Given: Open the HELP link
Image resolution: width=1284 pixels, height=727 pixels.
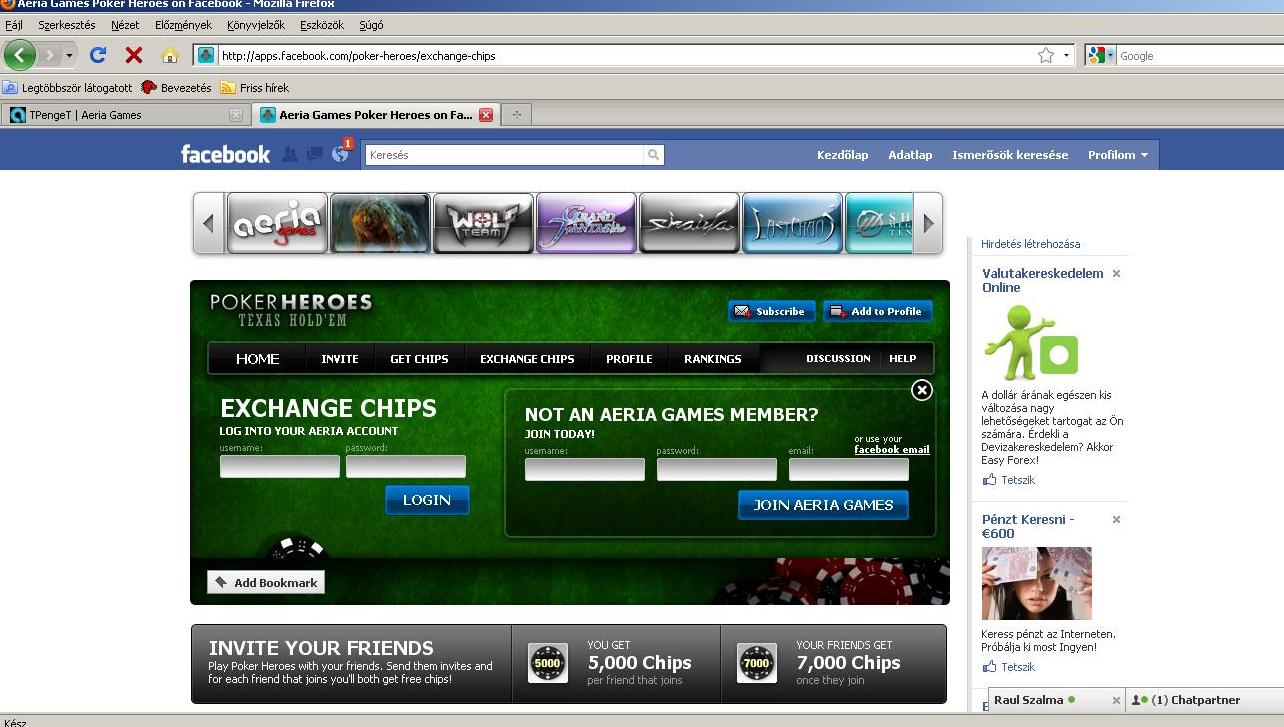Looking at the screenshot, I should (903, 358).
